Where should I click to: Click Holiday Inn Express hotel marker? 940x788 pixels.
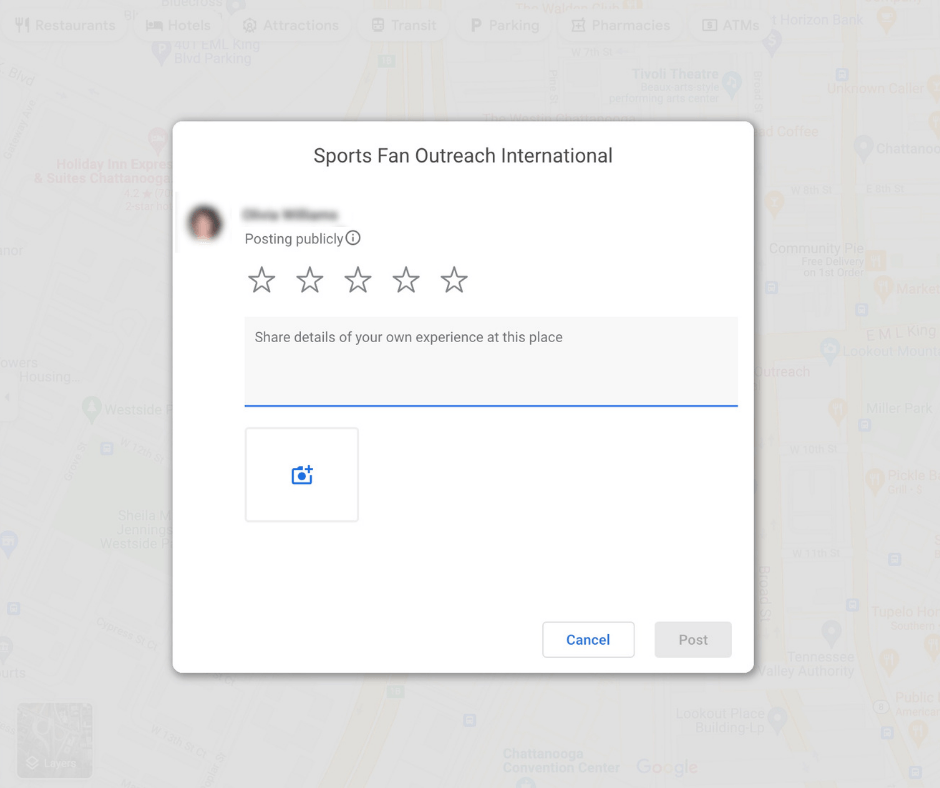pyautogui.click(x=157, y=139)
